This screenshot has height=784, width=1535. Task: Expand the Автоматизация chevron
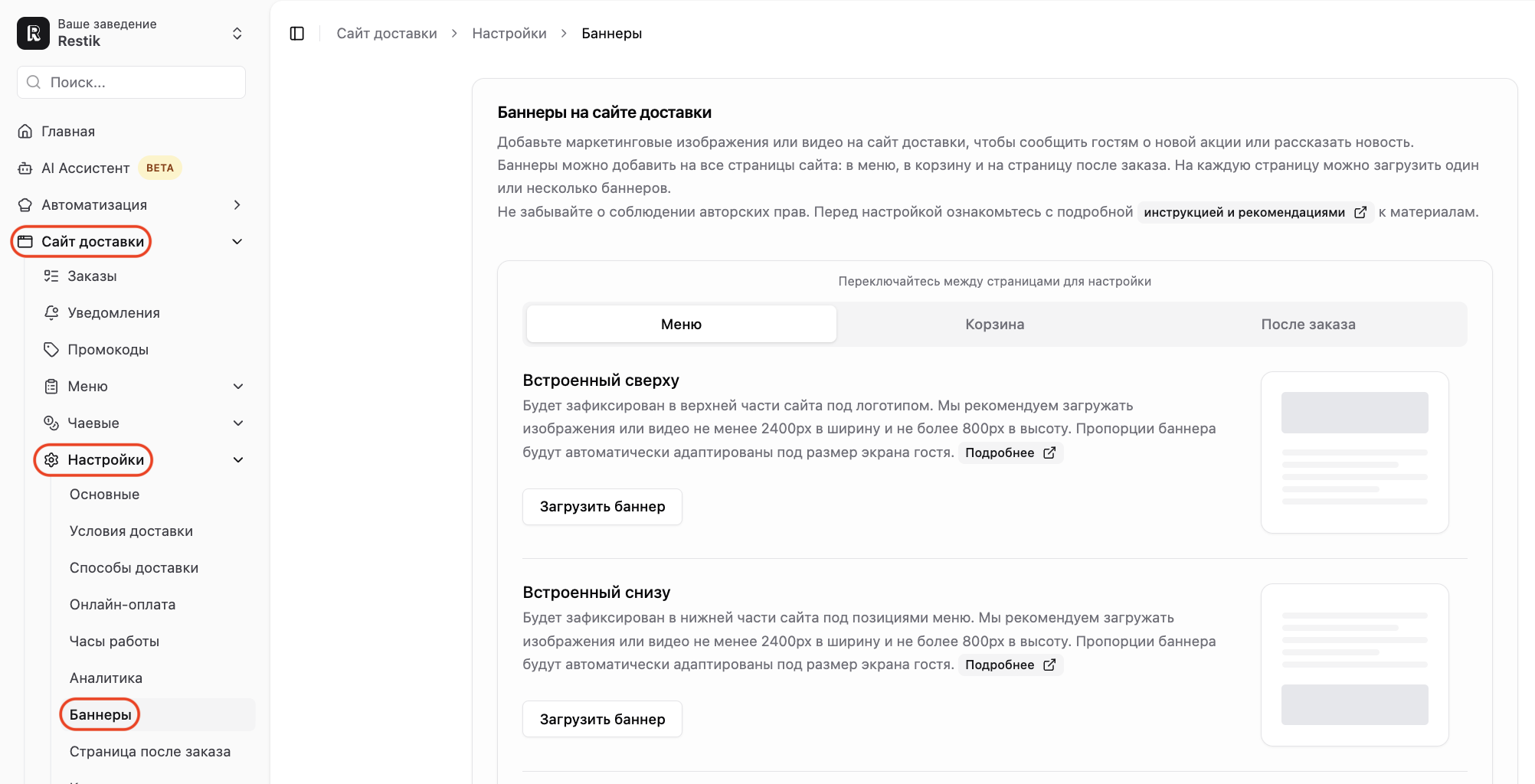point(237,205)
